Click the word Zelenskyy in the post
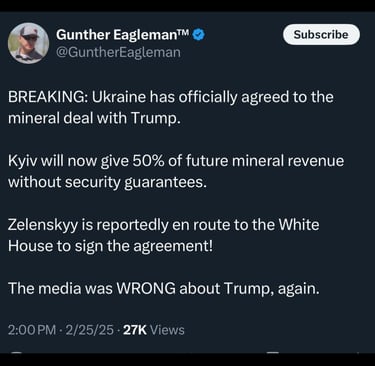Image resolution: width=375 pixels, height=366 pixels. (43, 225)
